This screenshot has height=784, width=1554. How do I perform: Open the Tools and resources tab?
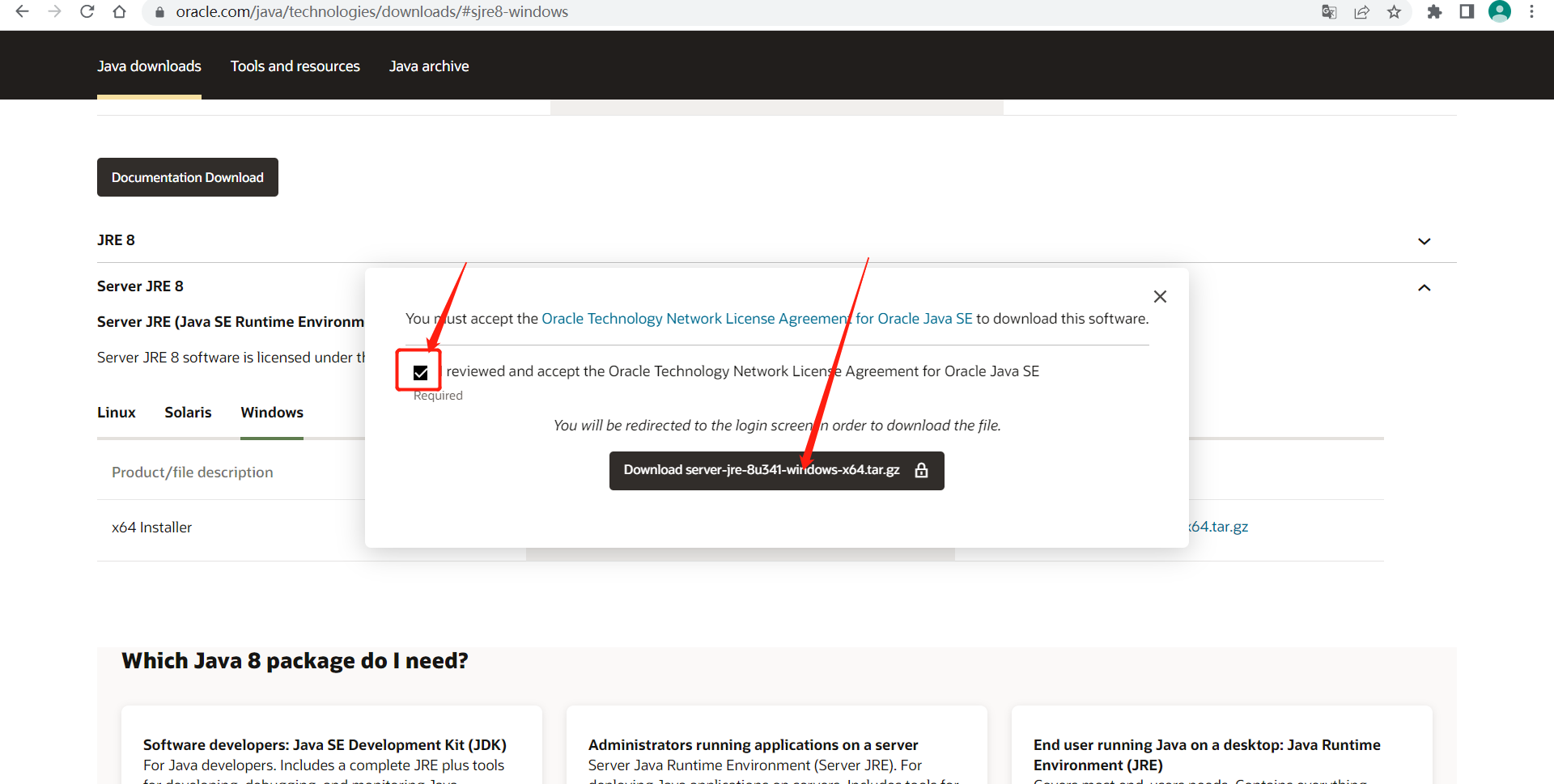(x=295, y=66)
